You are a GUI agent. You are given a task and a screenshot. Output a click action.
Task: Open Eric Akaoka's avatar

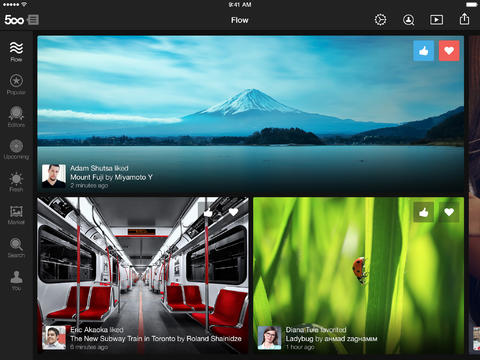point(54,338)
